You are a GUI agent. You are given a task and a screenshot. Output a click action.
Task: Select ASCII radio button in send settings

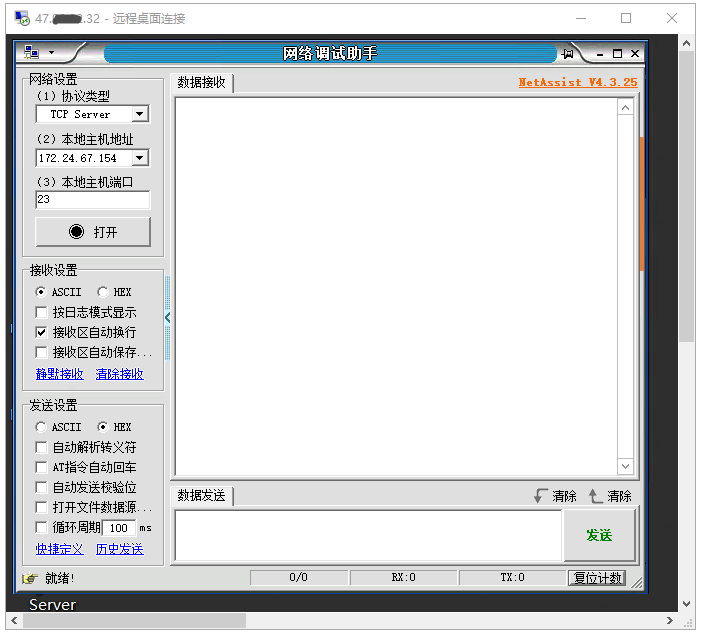pyautogui.click(x=41, y=427)
